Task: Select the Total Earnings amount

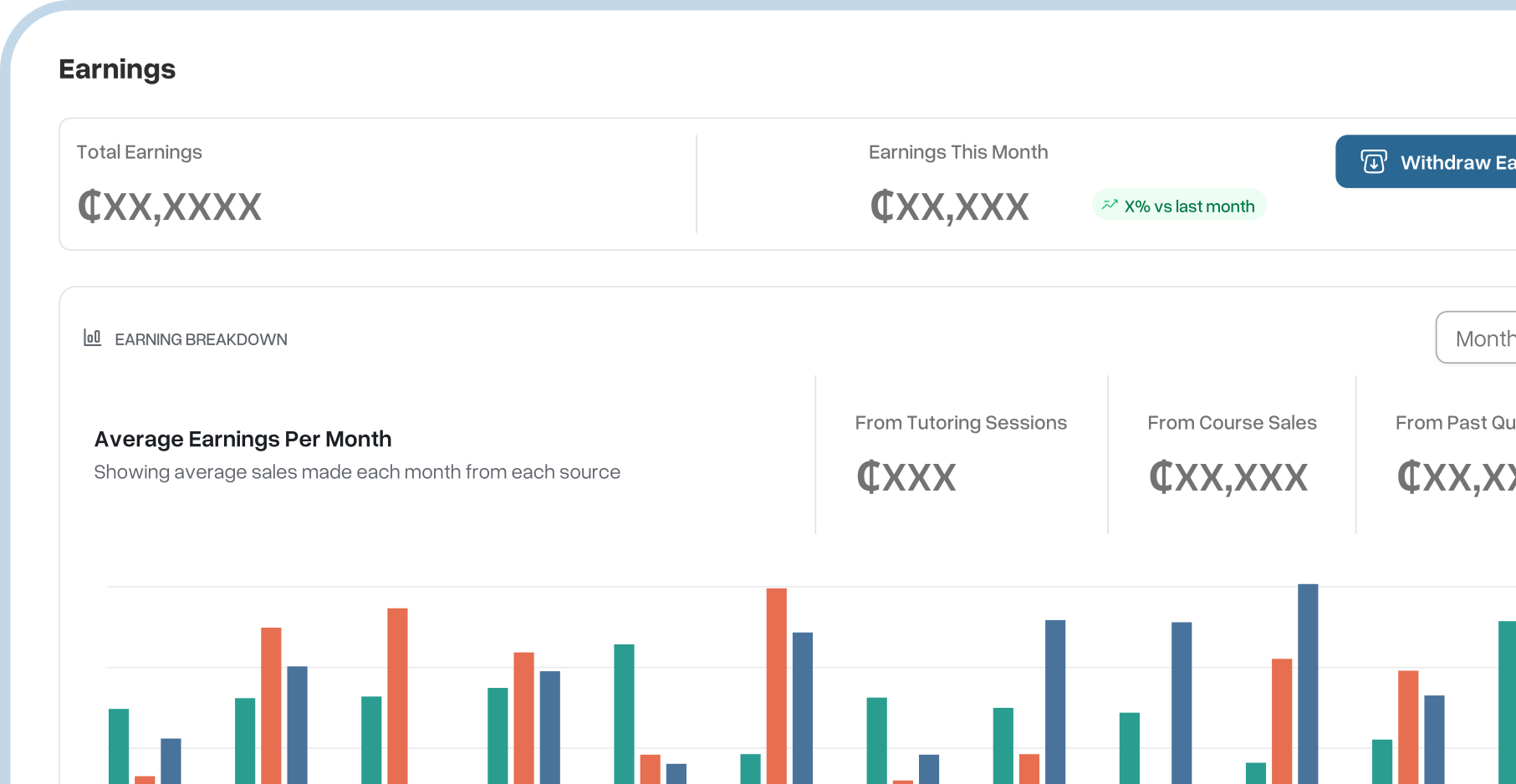Action: 170,206
